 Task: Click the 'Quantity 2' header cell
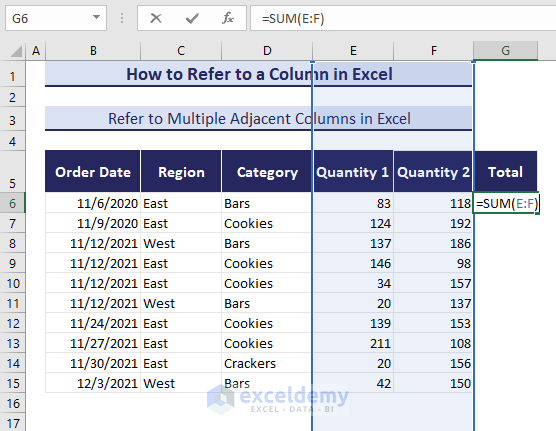(433, 172)
